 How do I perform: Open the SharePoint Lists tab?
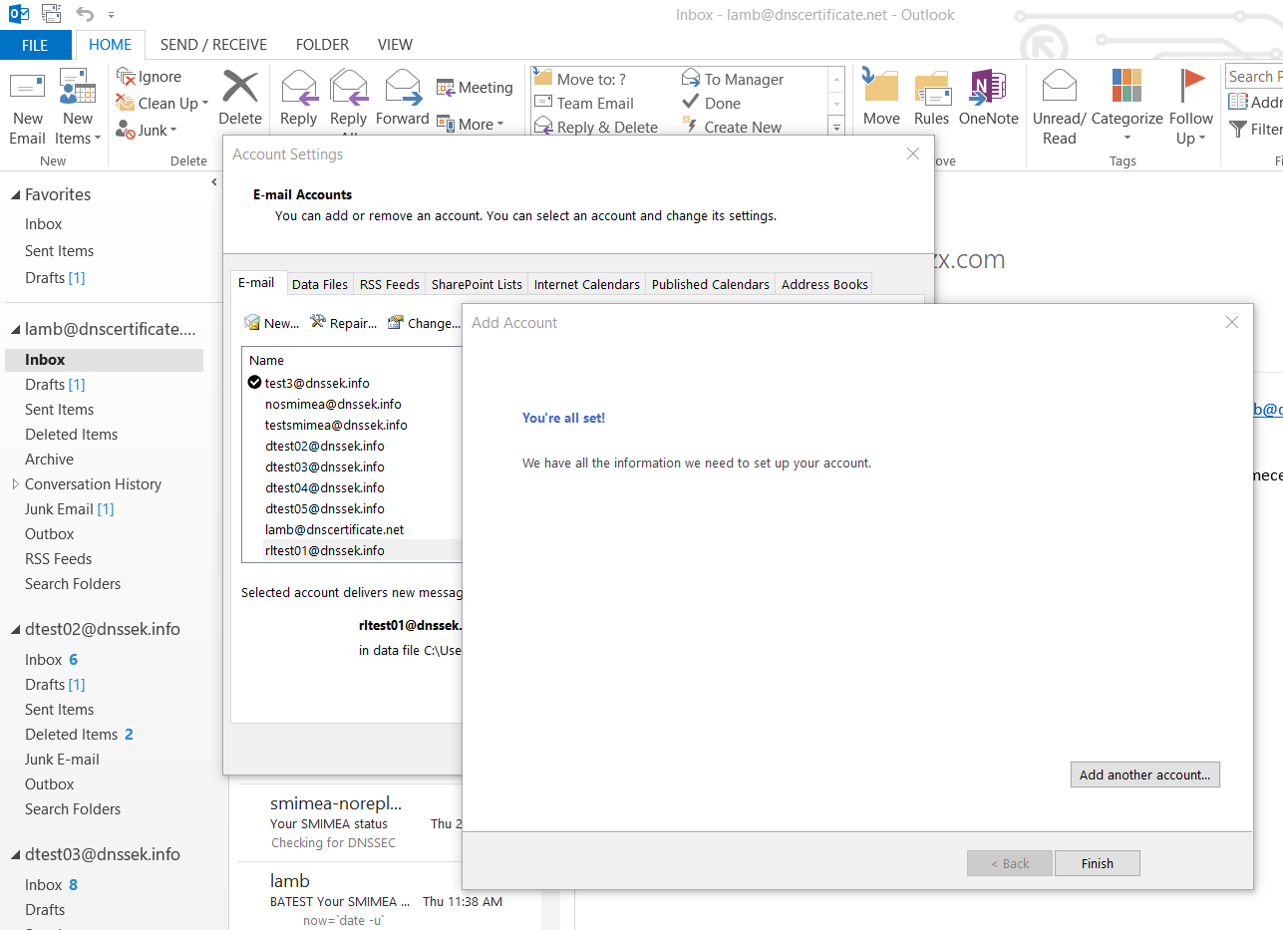(x=477, y=284)
